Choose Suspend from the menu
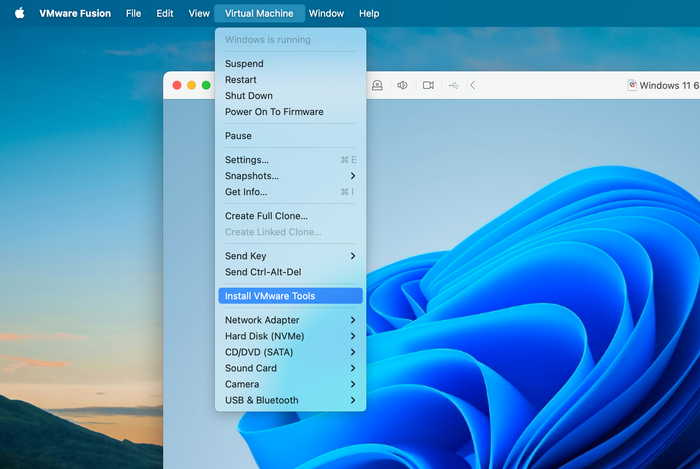 290,64
